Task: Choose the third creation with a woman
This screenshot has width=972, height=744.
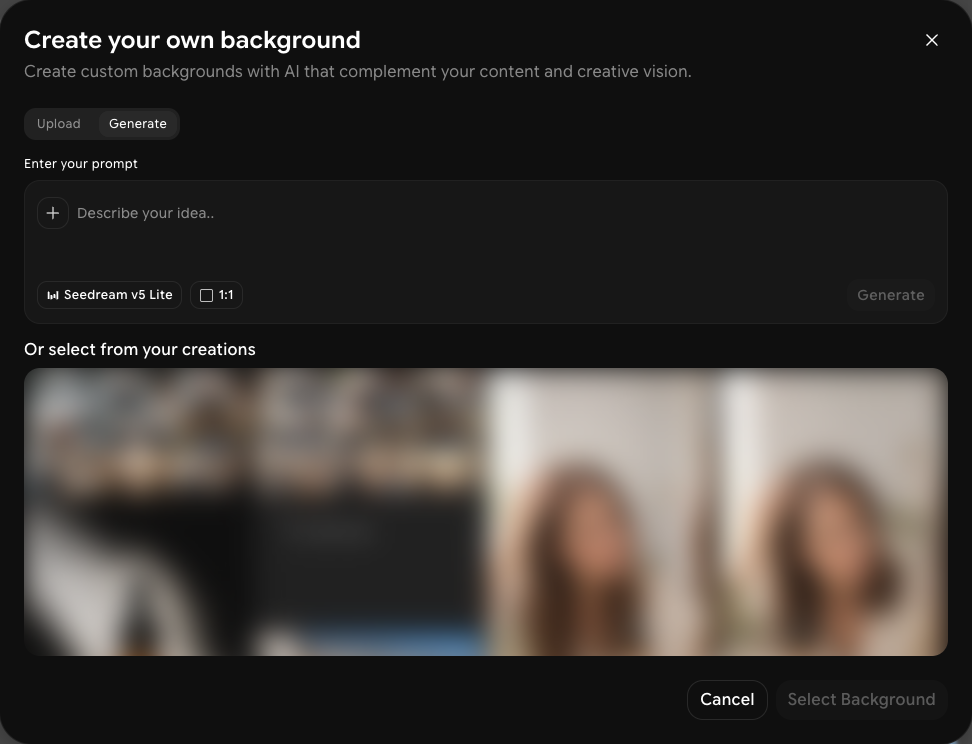Action: [601, 512]
